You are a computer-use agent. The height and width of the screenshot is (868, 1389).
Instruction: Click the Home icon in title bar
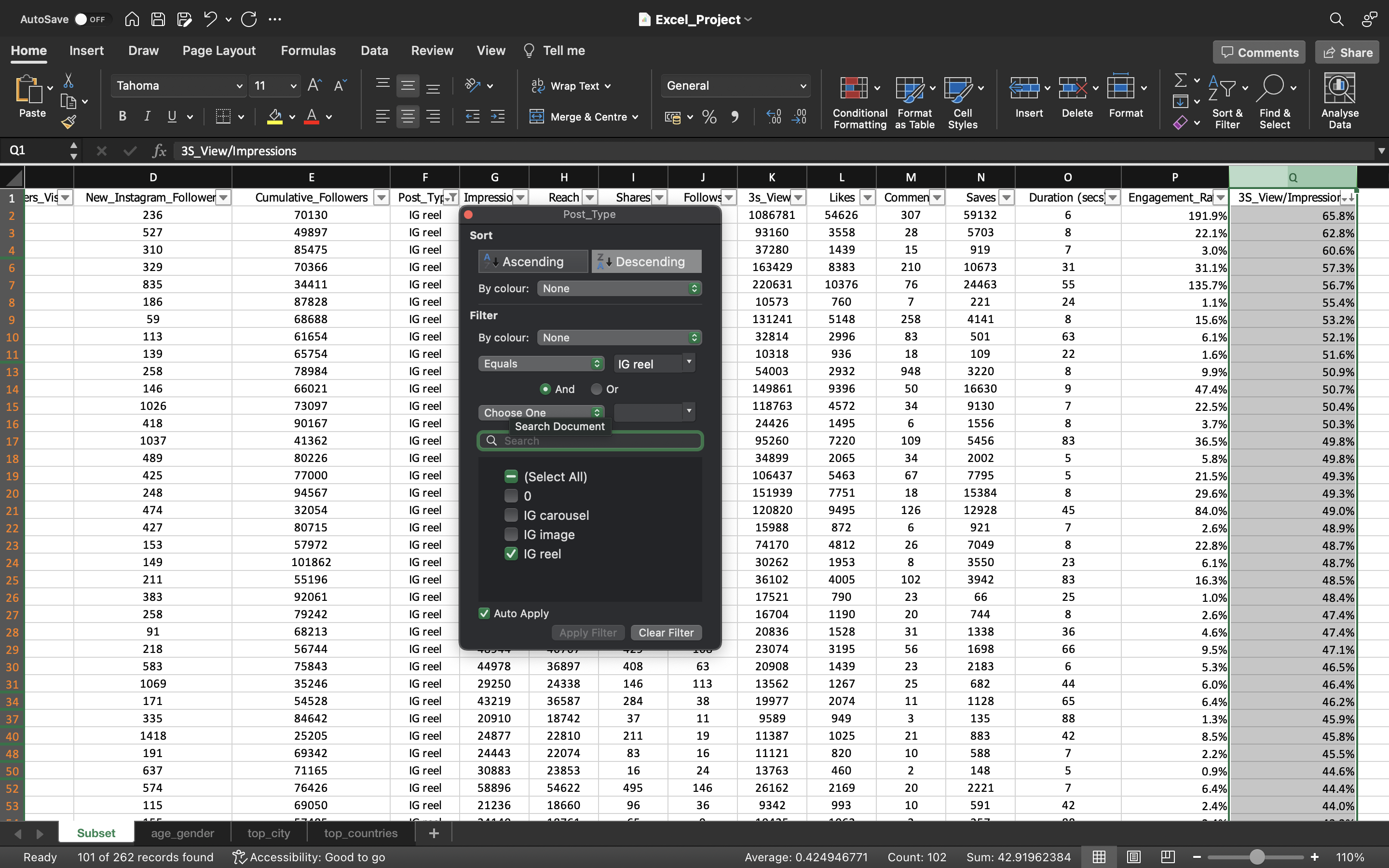pyautogui.click(x=132, y=19)
